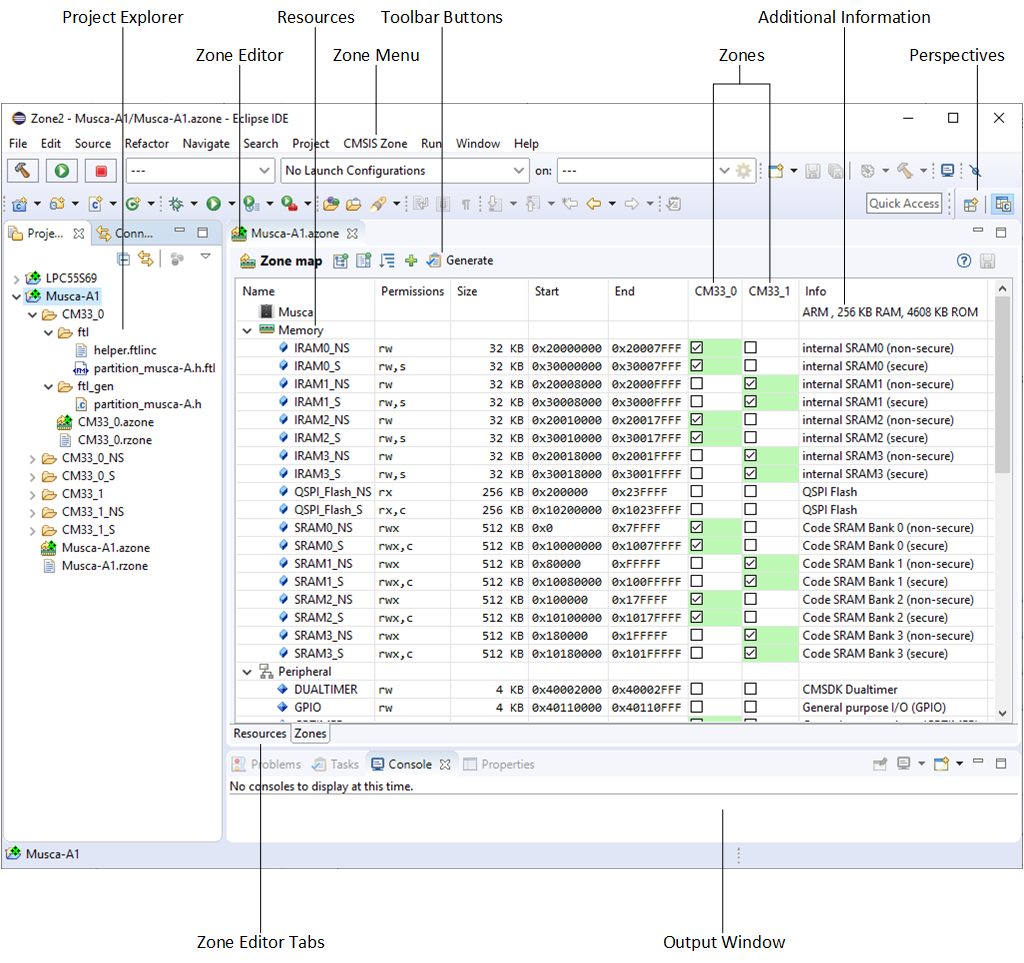Expand the LPC55S69 project node
The height and width of the screenshot is (963, 1024).
(x=16, y=278)
